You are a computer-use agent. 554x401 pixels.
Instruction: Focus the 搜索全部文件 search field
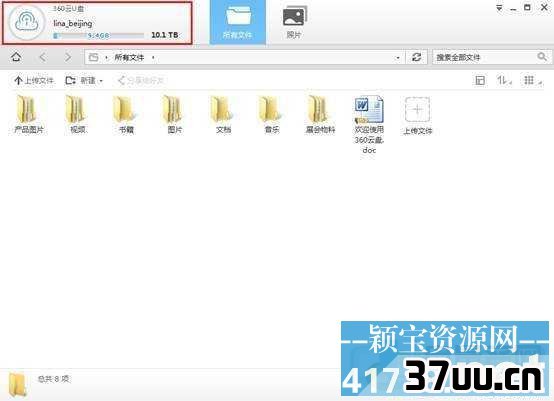[x=485, y=57]
